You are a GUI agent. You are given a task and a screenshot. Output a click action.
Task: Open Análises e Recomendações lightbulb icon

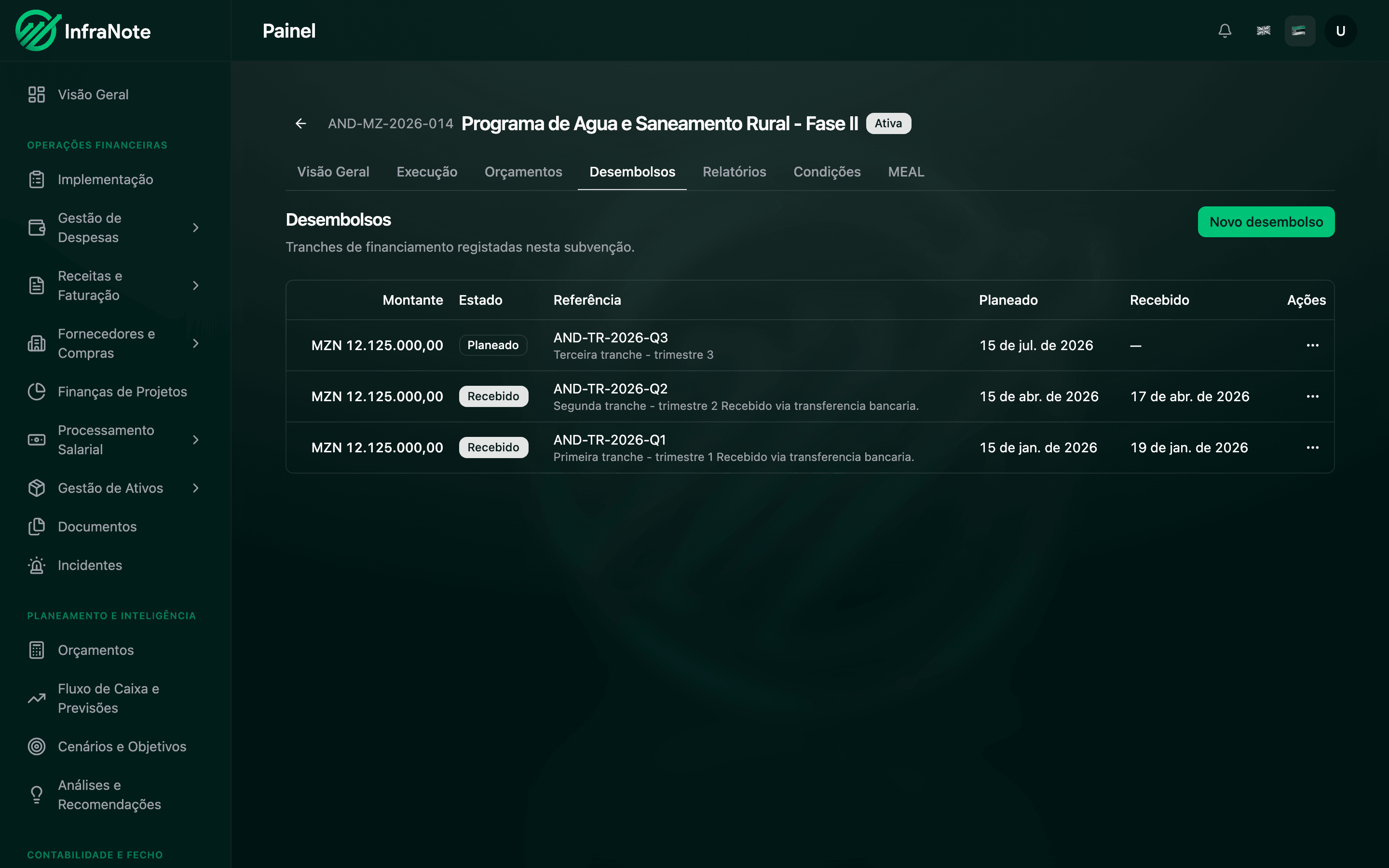point(37,795)
